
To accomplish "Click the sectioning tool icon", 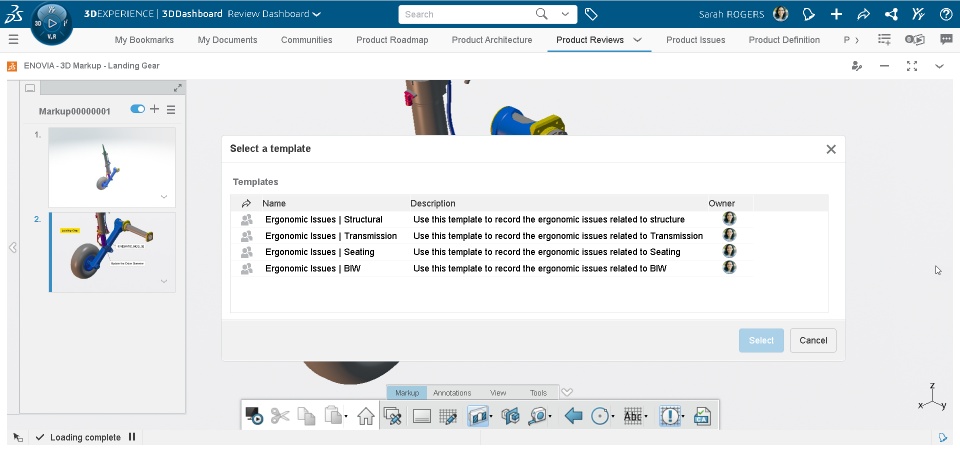I will pyautogui.click(x=478, y=416).
